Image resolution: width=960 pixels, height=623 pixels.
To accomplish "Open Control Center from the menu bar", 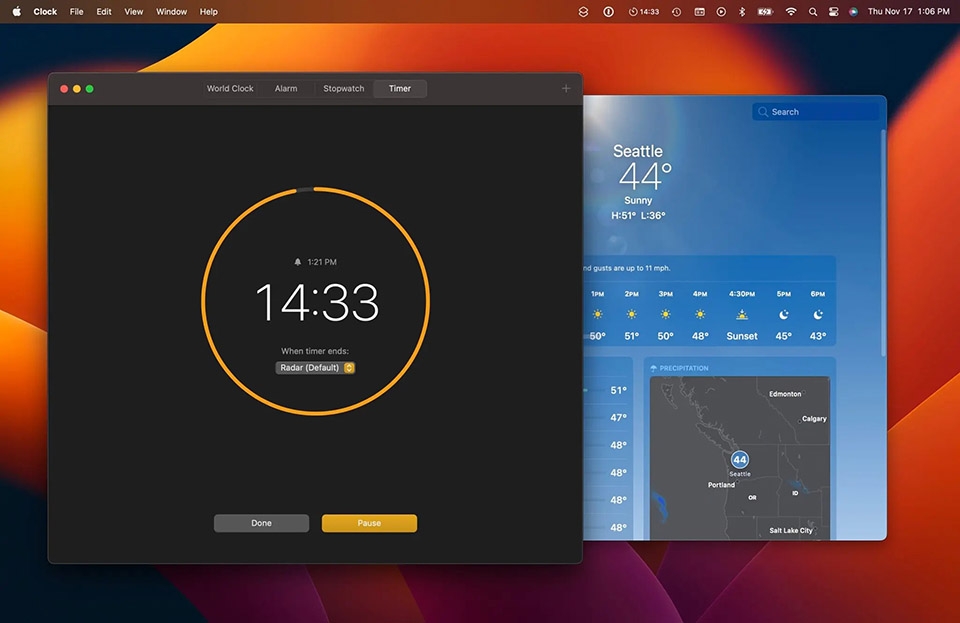I will (835, 12).
